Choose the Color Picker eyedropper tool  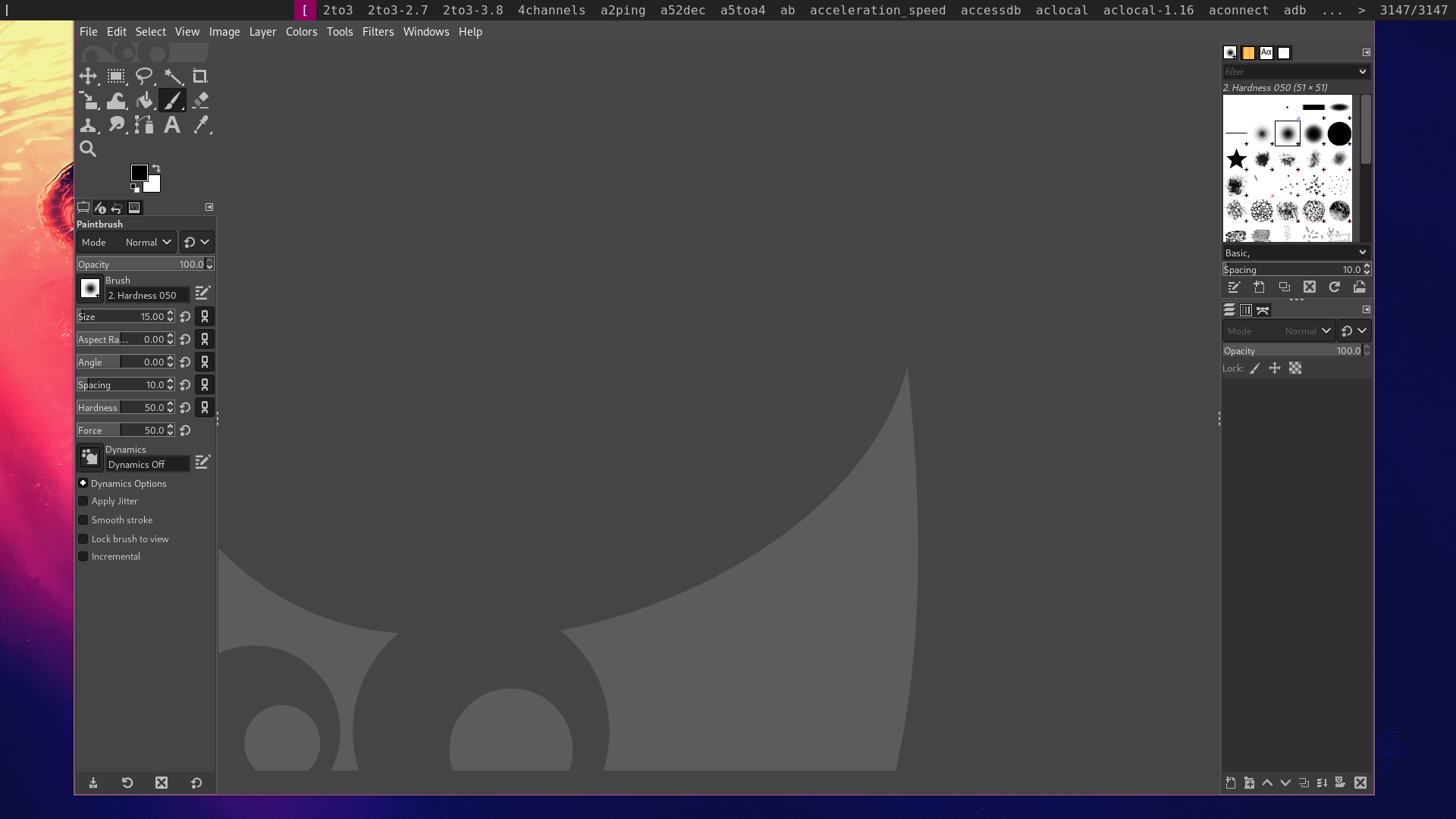(202, 125)
